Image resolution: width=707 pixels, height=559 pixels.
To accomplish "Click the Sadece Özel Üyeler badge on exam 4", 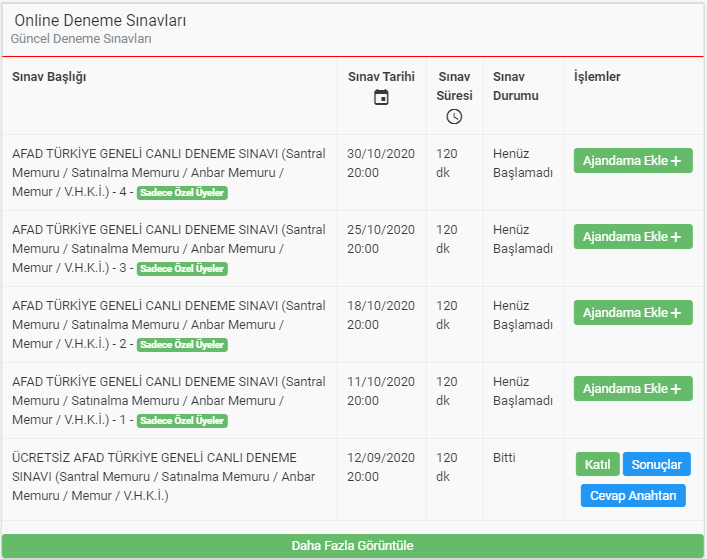I will click(182, 192).
